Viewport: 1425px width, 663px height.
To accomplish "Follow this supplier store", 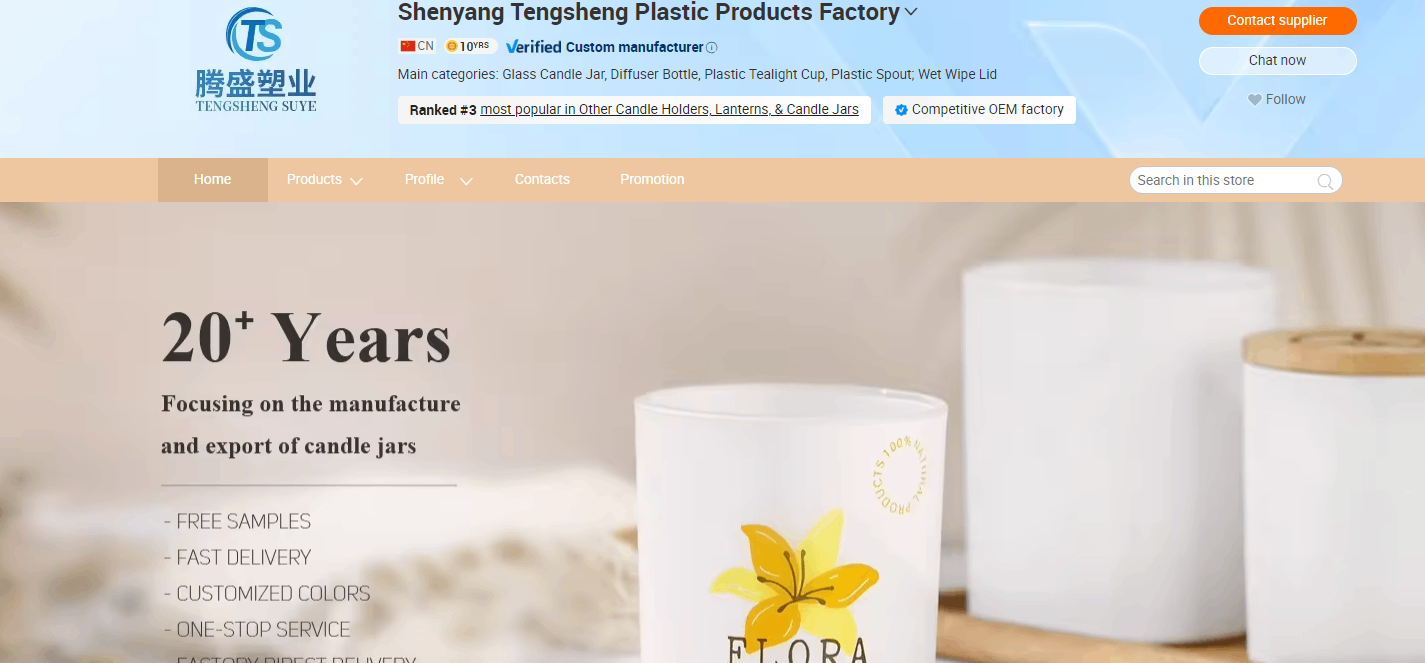I will click(x=1277, y=100).
